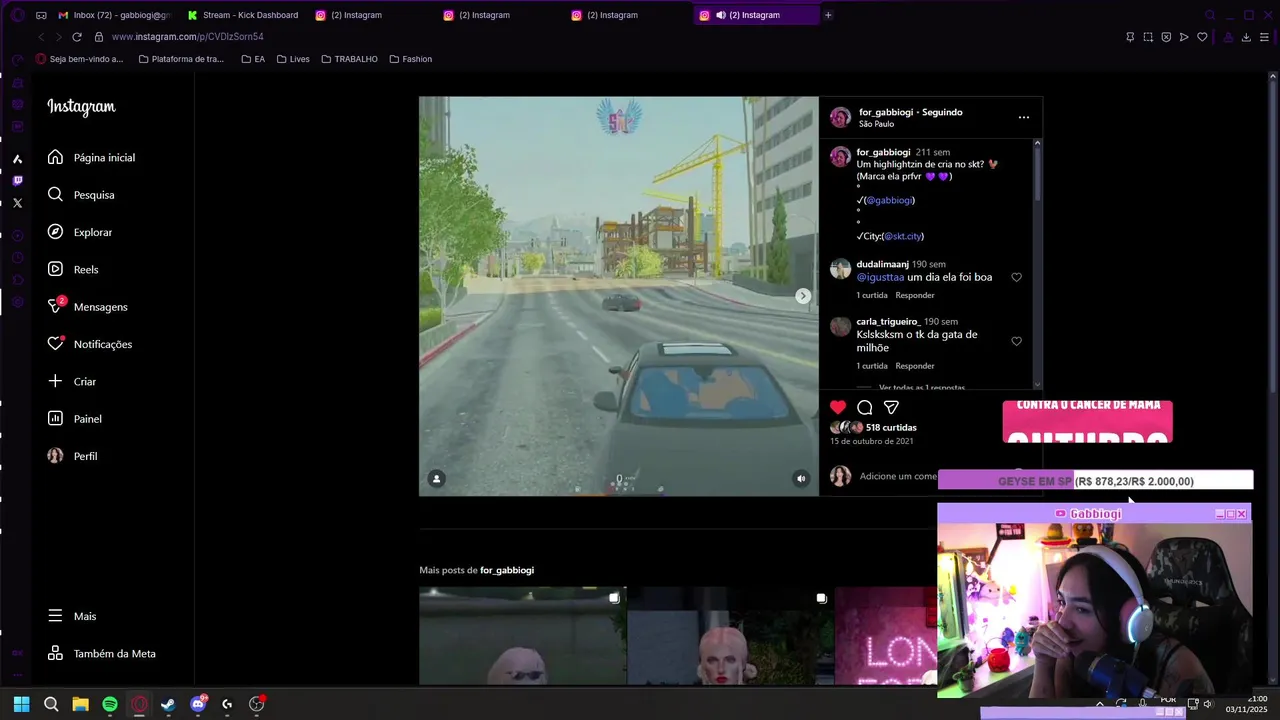Click the pinboard pin icon in toolbar
Viewport: 1280px width, 720px height.
click(1130, 37)
